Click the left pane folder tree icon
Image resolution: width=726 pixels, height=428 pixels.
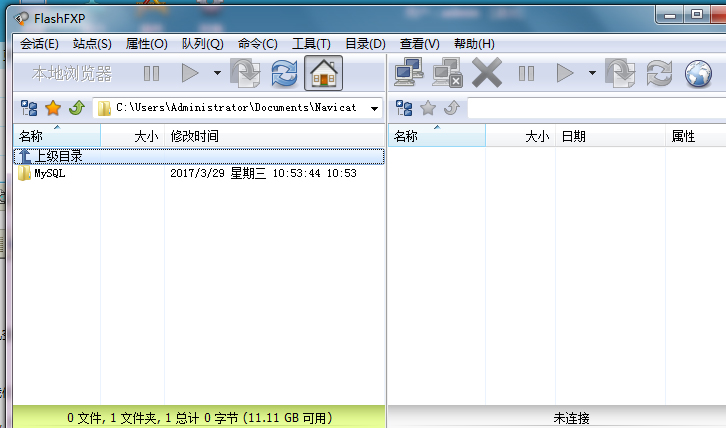pyautogui.click(x=29, y=108)
